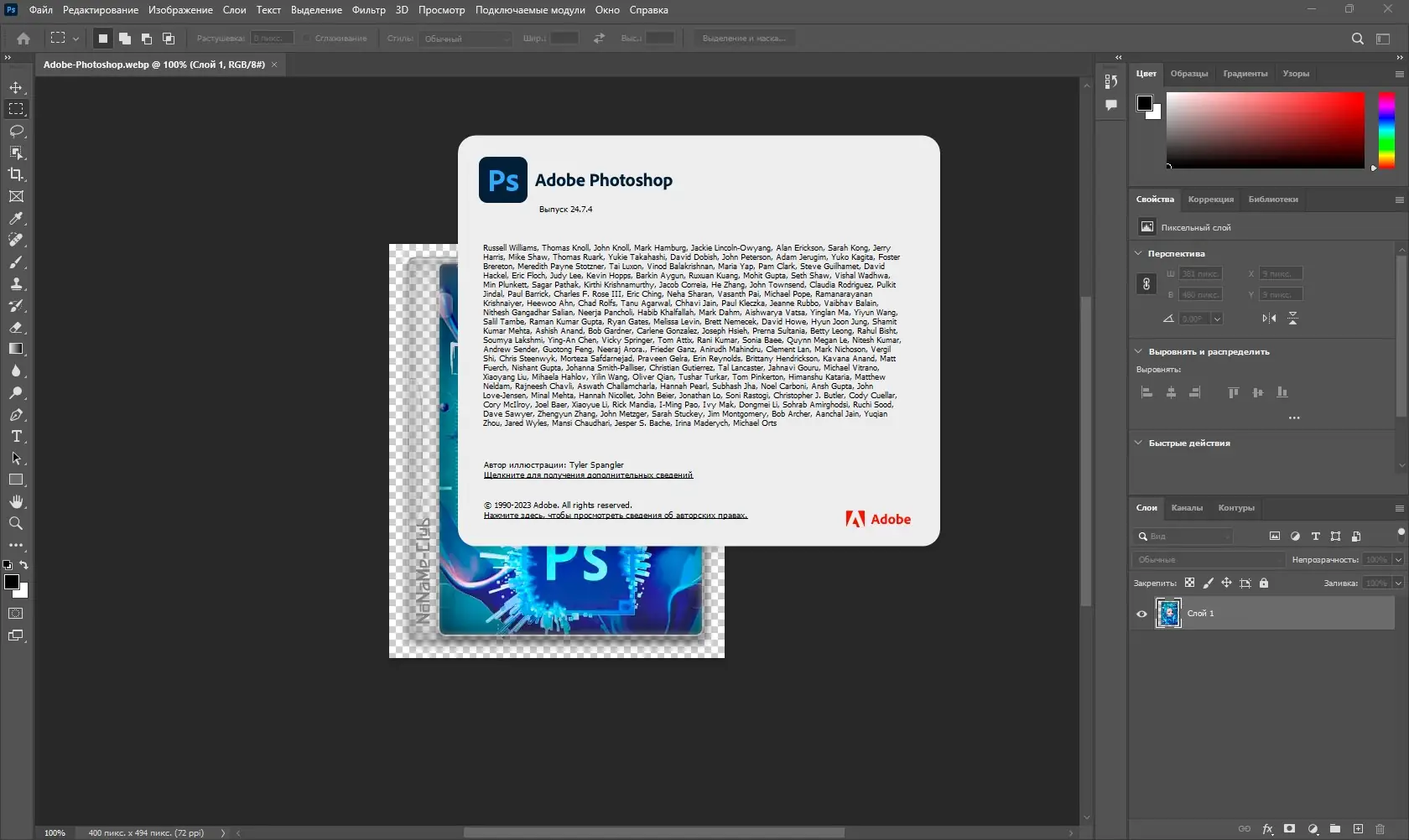Switch to the Библиотеки tab
This screenshot has height=840, width=1409.
tap(1273, 200)
